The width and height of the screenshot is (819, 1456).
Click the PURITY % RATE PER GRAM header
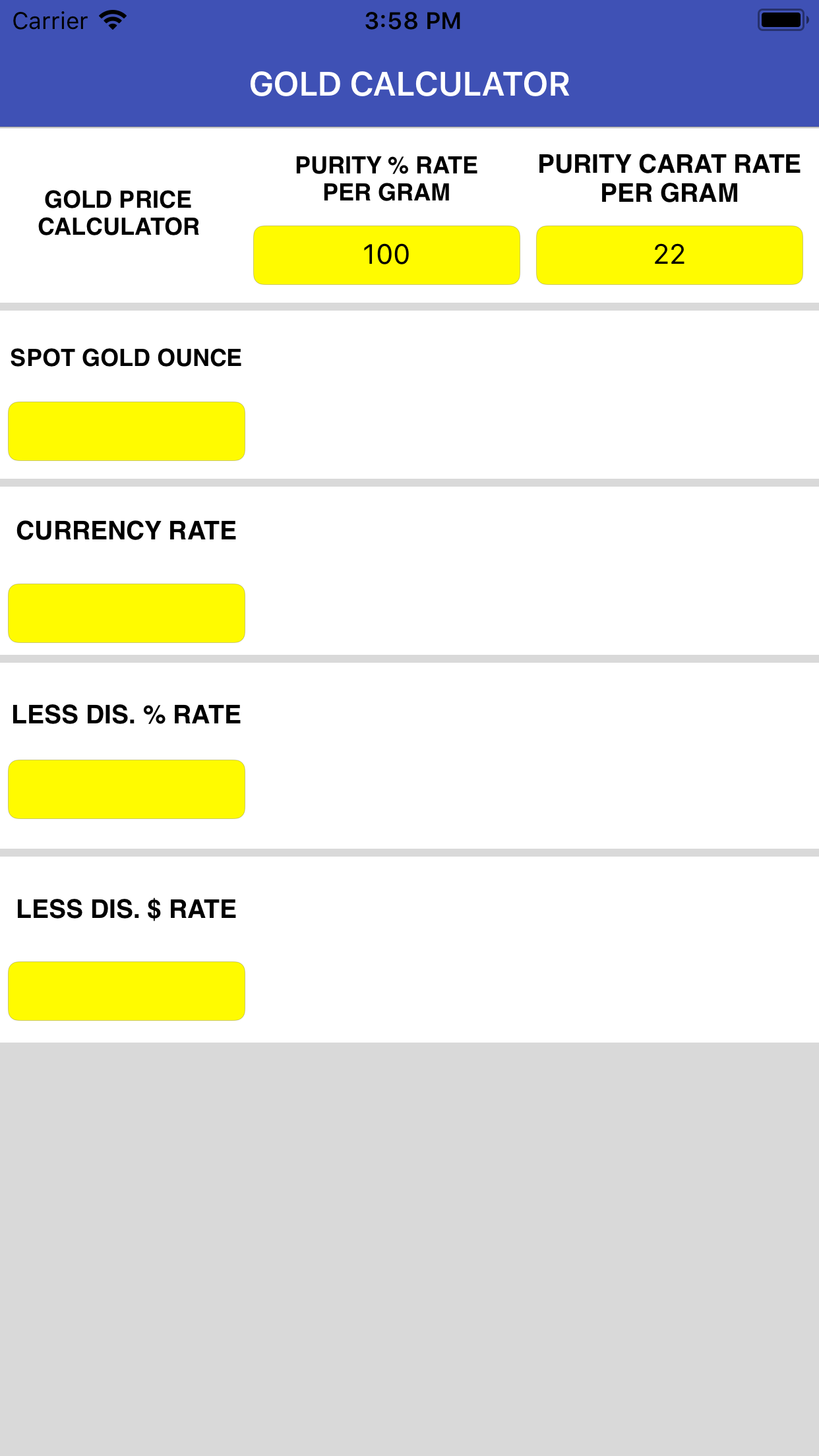pyautogui.click(x=386, y=178)
